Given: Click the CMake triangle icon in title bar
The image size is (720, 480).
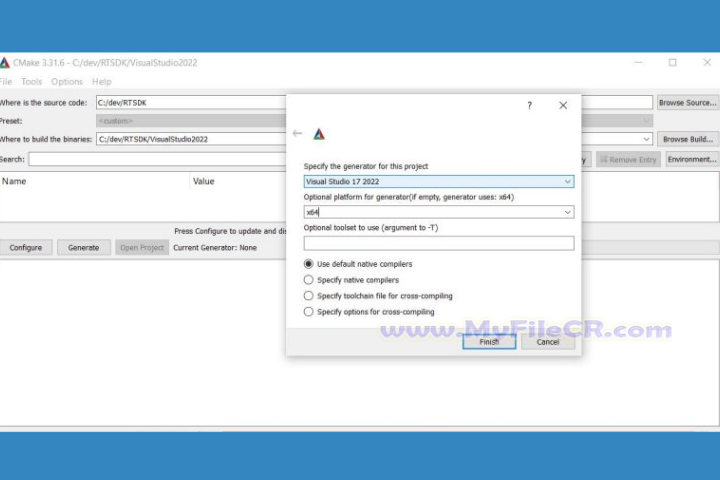Looking at the screenshot, I should [x=4, y=62].
